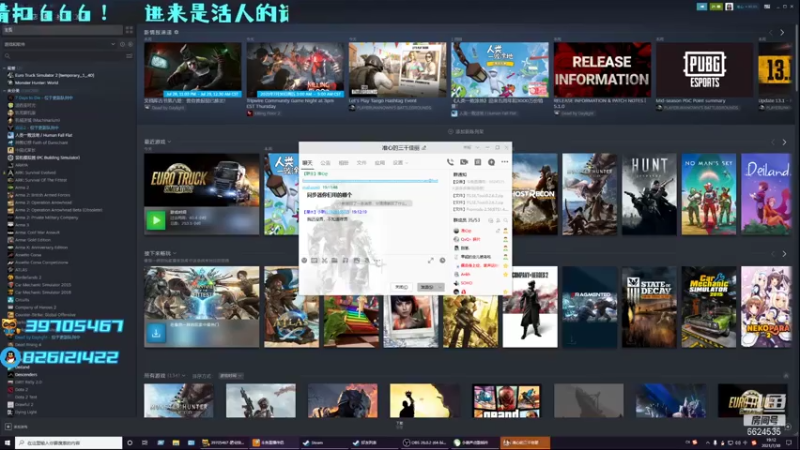
Task: Open Deiland game cover
Action: click(x=766, y=194)
